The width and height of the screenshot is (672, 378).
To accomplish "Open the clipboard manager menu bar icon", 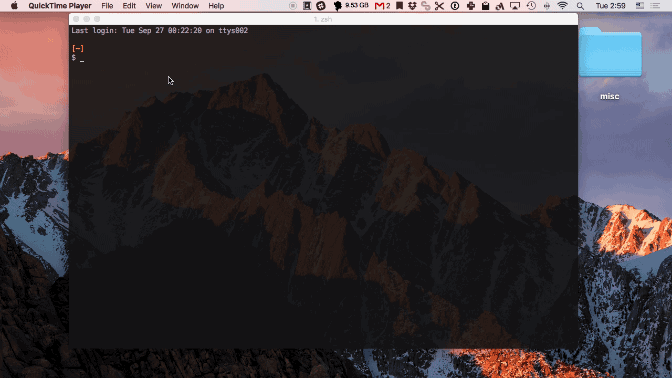I will (x=485, y=6).
